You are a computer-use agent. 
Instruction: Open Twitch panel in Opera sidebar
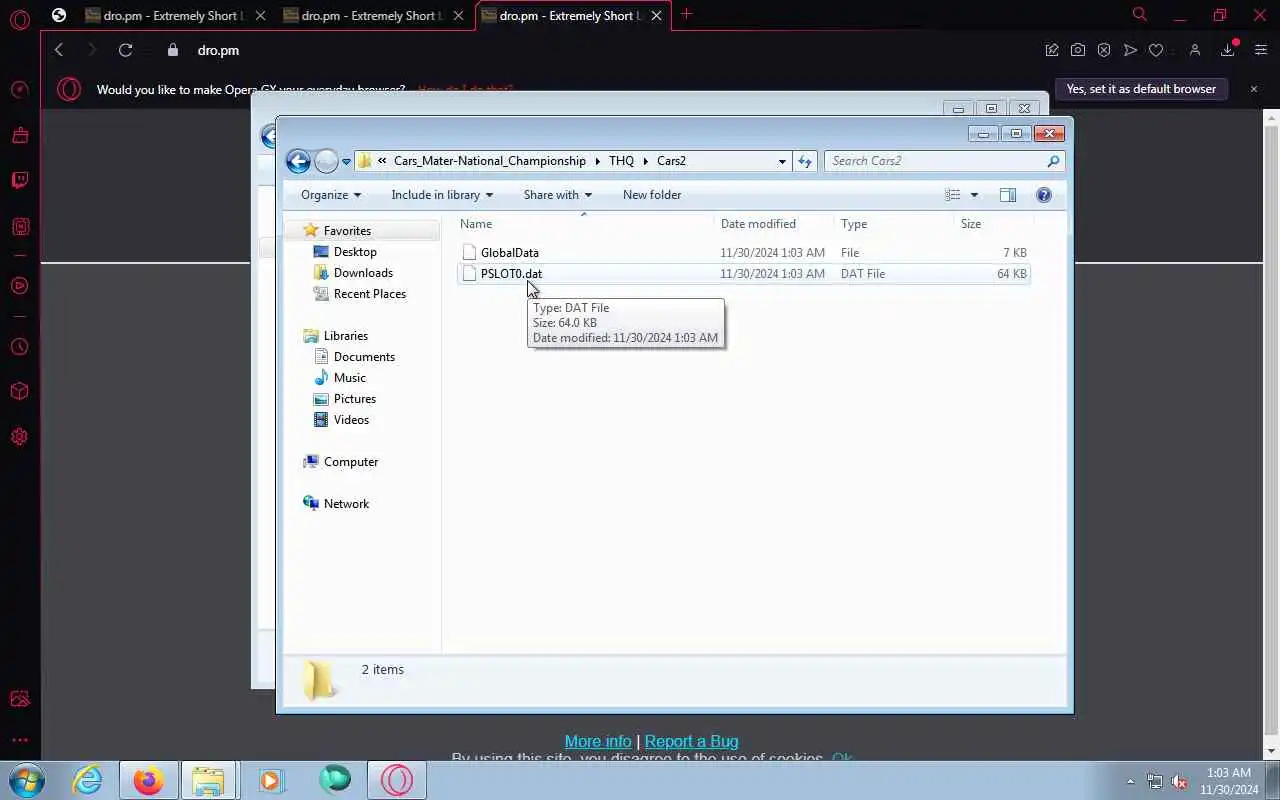coord(20,180)
